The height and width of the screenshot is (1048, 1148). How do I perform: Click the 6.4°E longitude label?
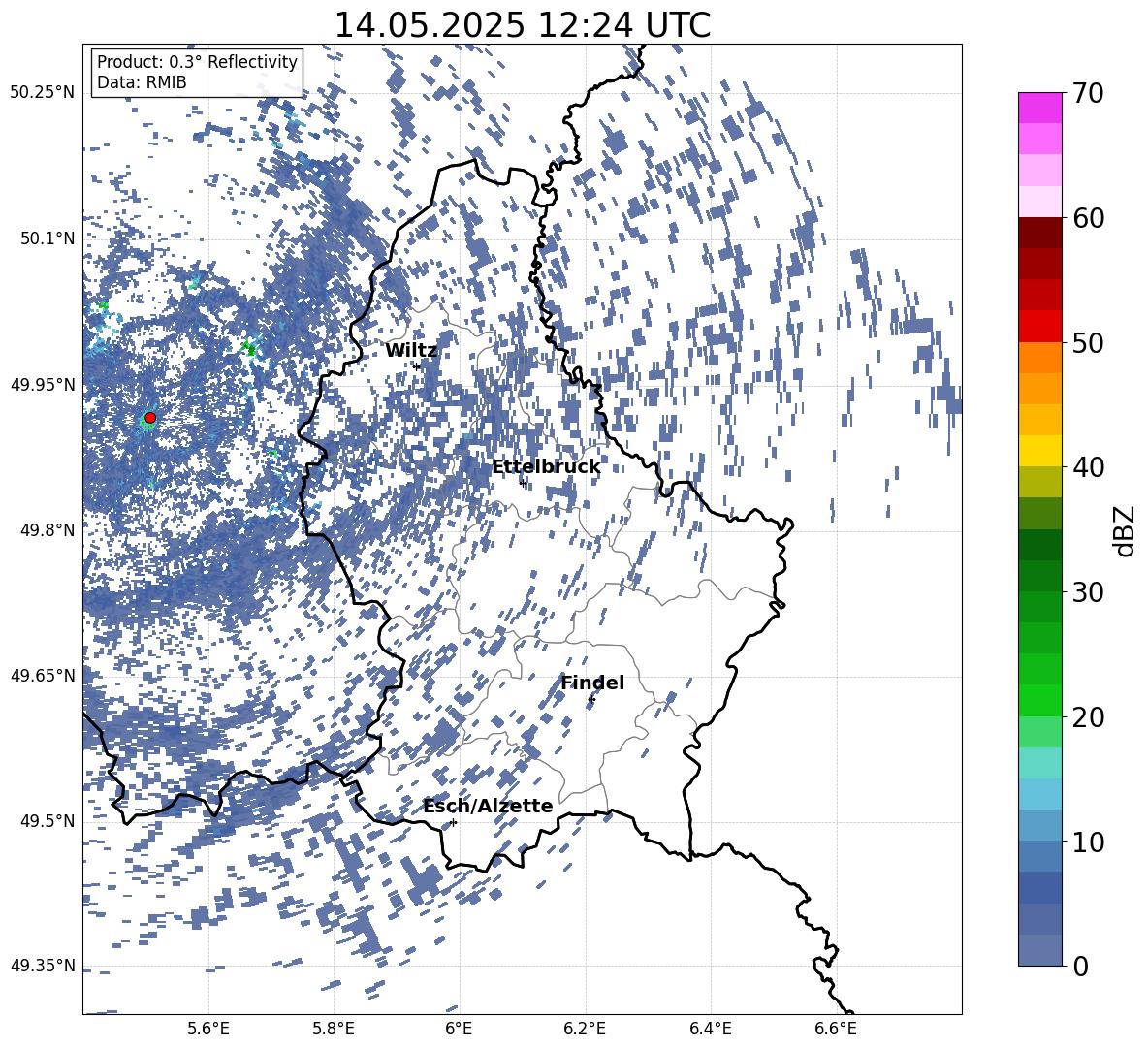click(710, 1029)
